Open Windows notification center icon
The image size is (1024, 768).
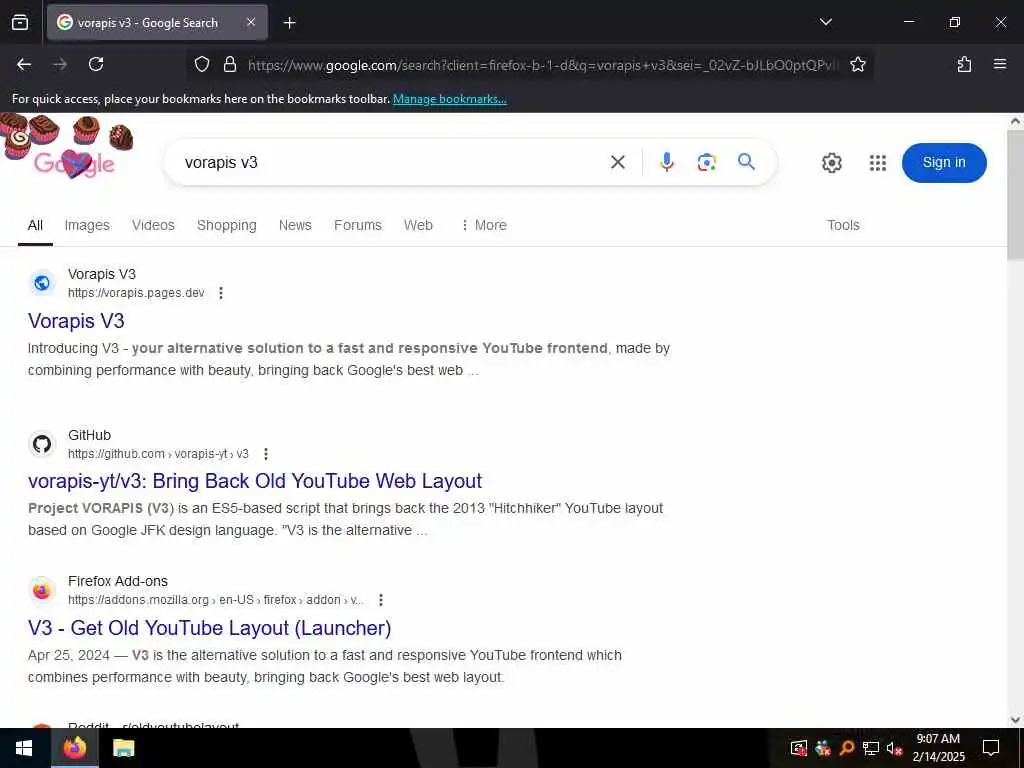point(991,748)
